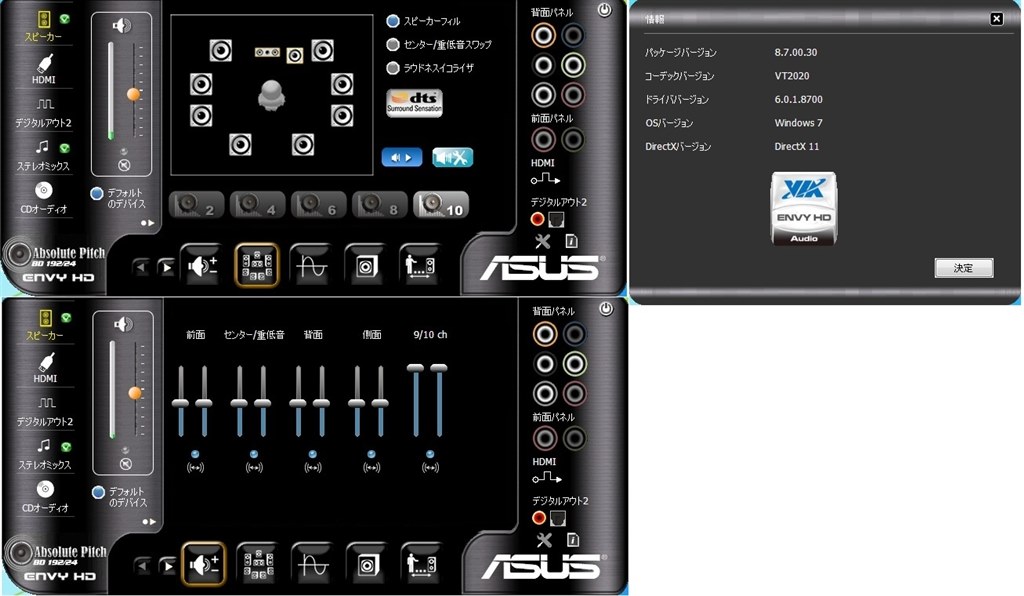Close the 情報 dialog
Viewport: 1024px width, 596px height.
(997, 19)
